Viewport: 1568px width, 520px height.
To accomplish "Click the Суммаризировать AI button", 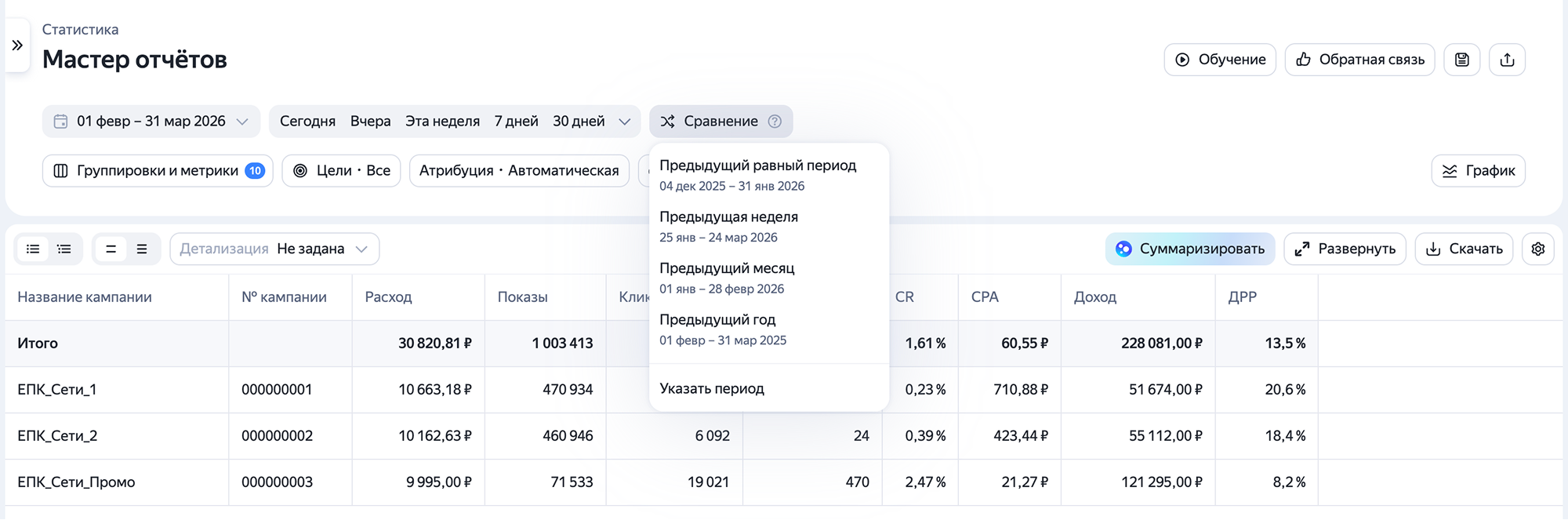I will pyautogui.click(x=1190, y=249).
